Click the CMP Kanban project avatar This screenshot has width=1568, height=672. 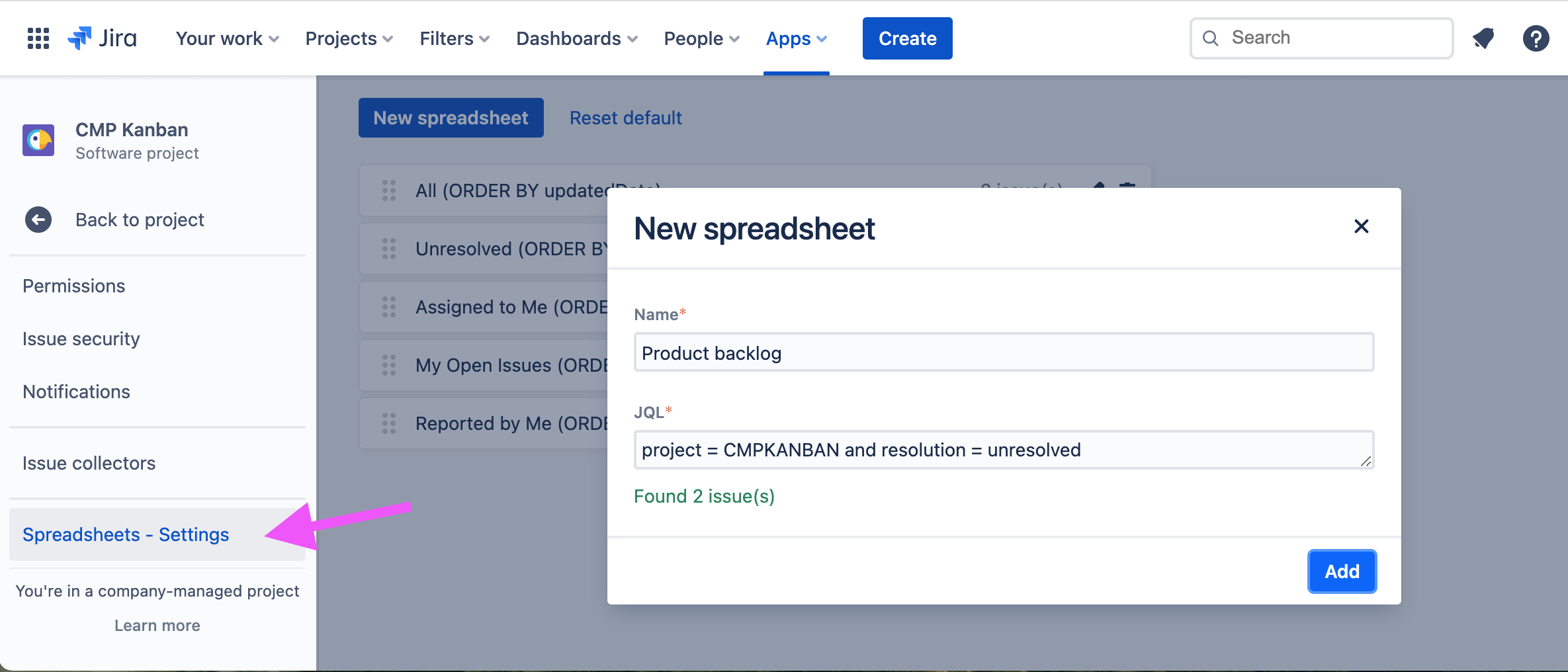click(38, 140)
